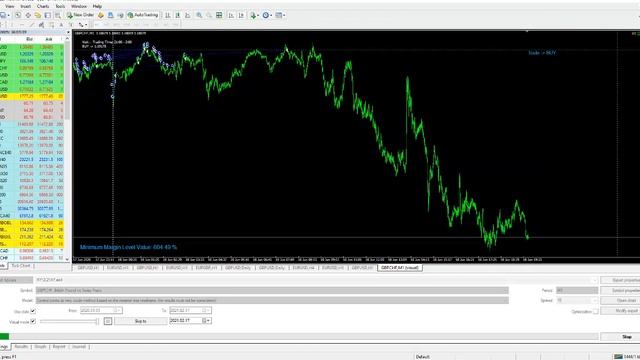
Task: Select the arrows drawing tool
Action: point(81,24)
